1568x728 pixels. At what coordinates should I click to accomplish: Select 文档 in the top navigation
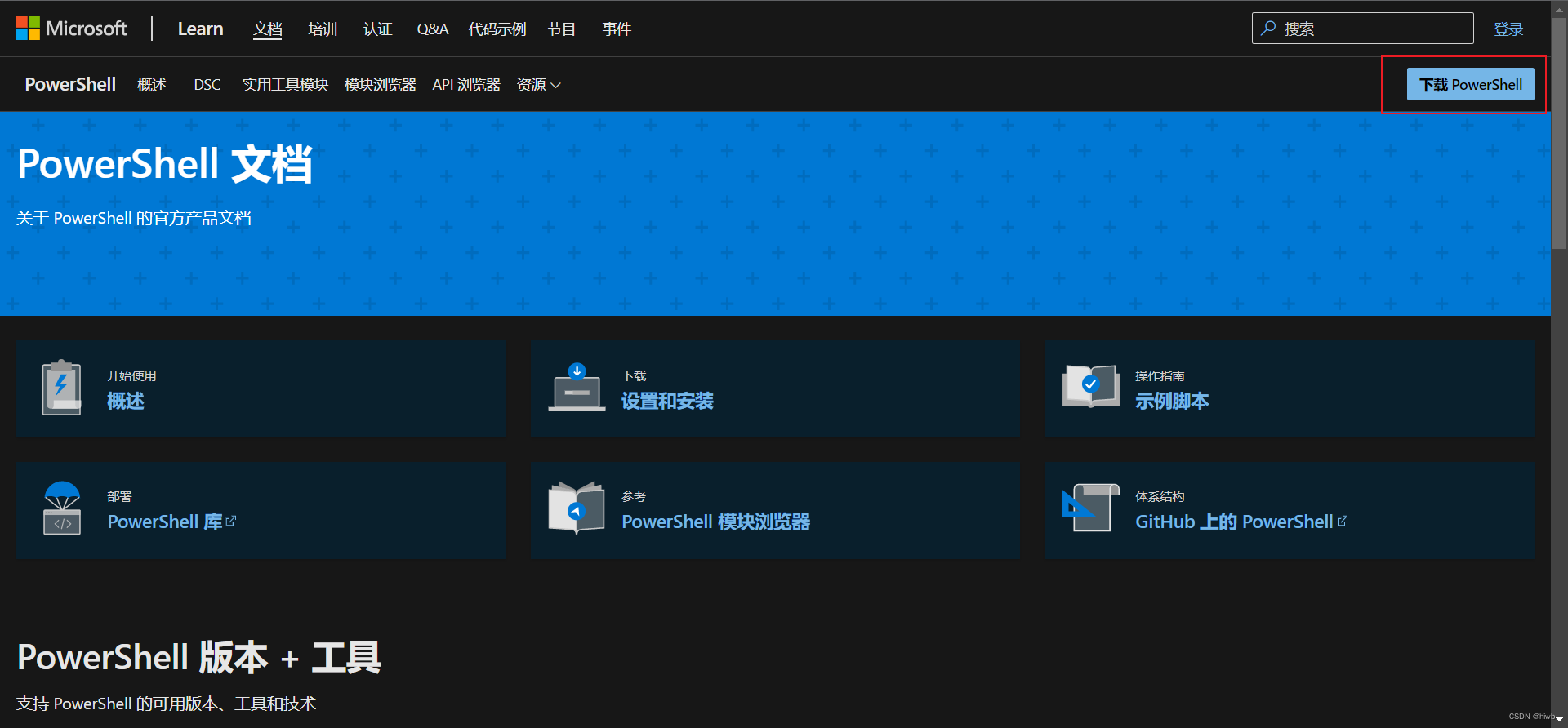[x=267, y=29]
